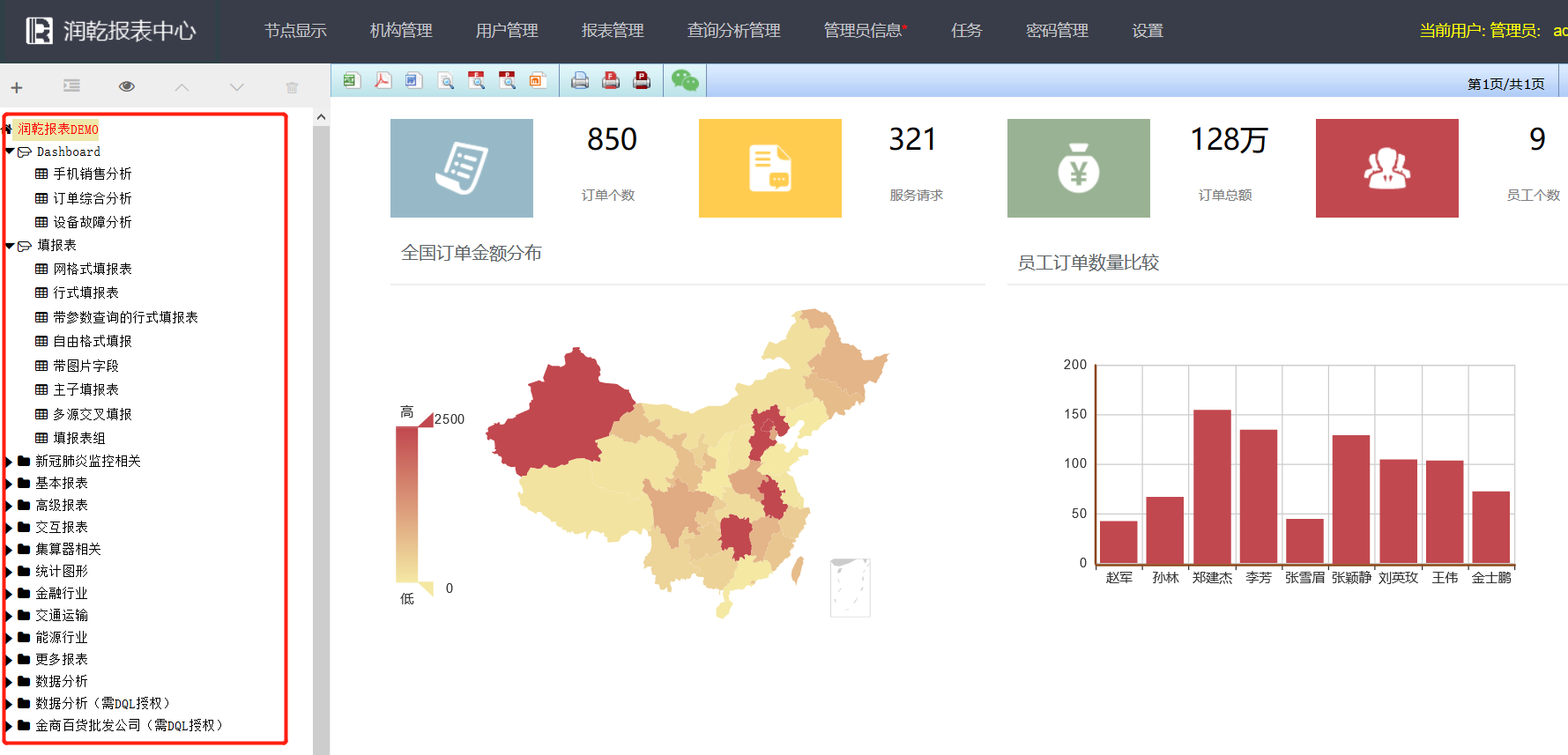Viewport: 1568px width, 755px height.
Task: Open 手机销售分析 report
Action: [x=92, y=174]
